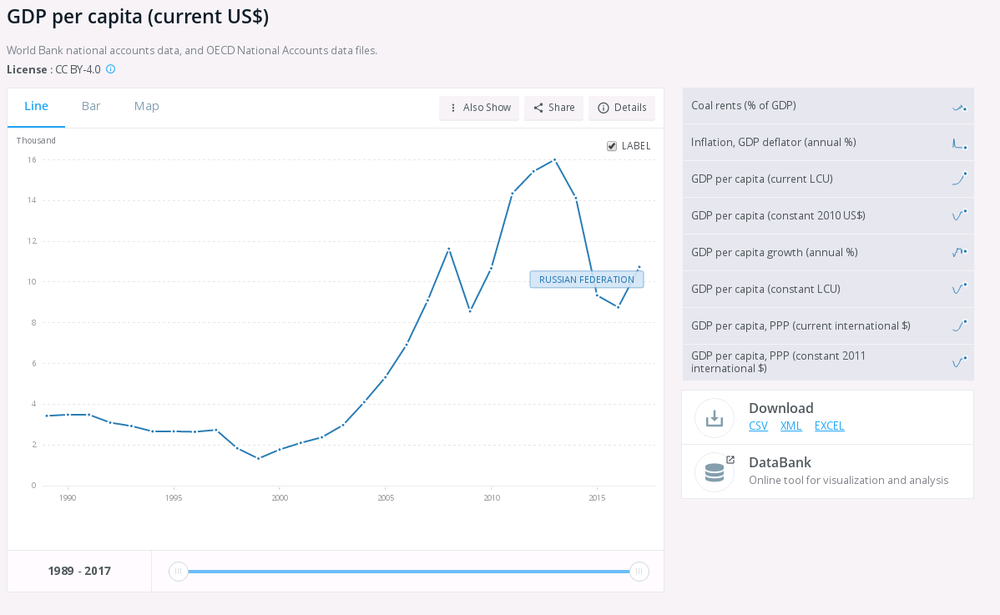Click the Russian Federation label on the chart
The image size is (1000, 615).
coord(586,280)
